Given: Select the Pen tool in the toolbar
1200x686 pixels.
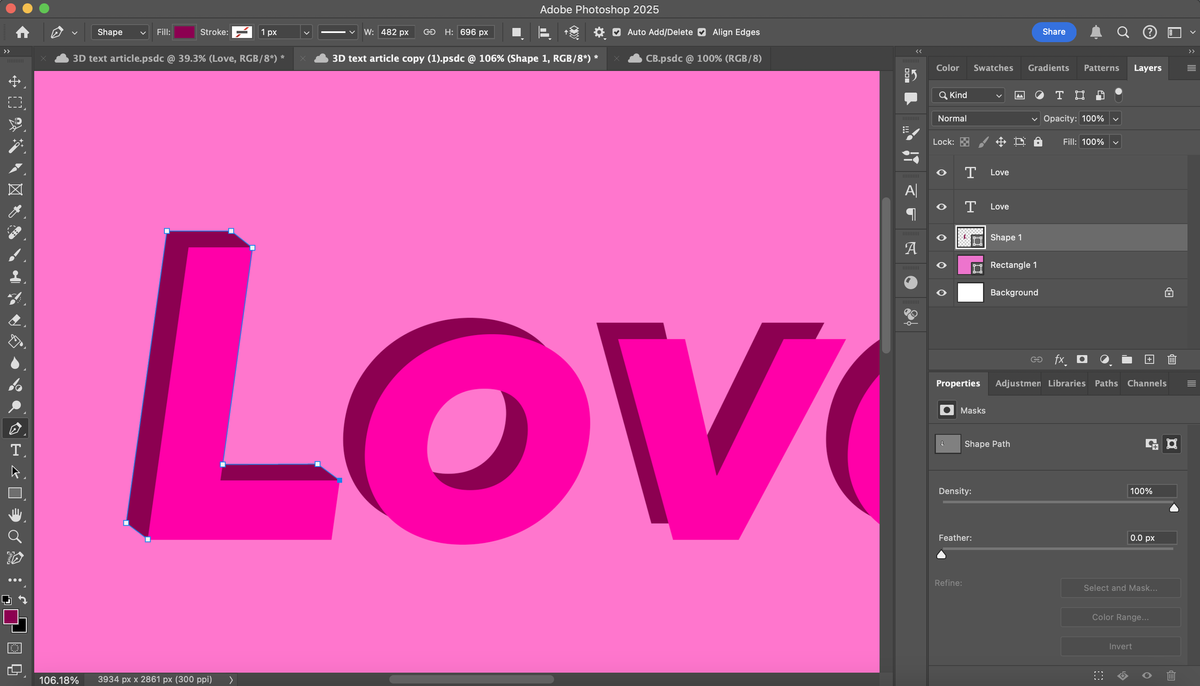Looking at the screenshot, I should coord(15,428).
